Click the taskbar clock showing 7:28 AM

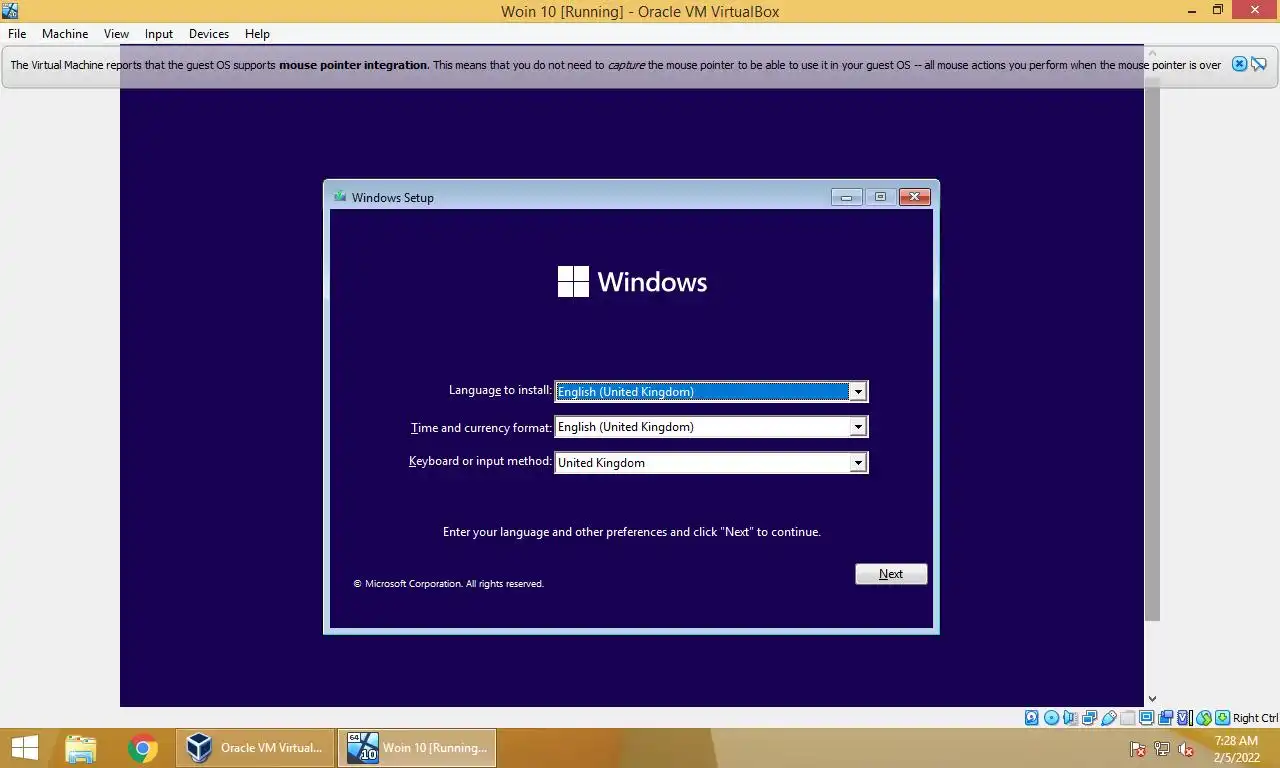click(1236, 748)
